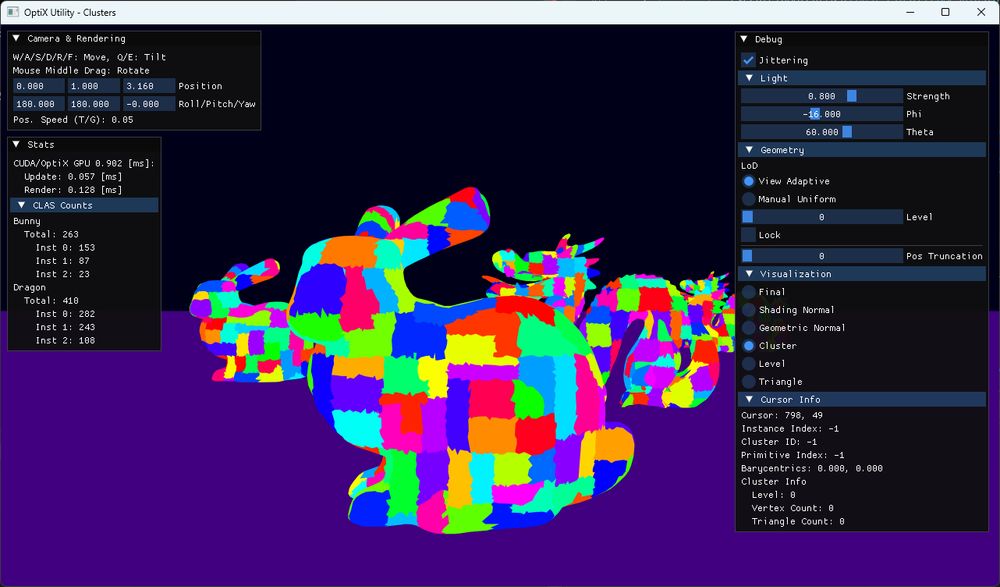
Task: Adjust the light Strength slider
Action: click(x=821, y=96)
